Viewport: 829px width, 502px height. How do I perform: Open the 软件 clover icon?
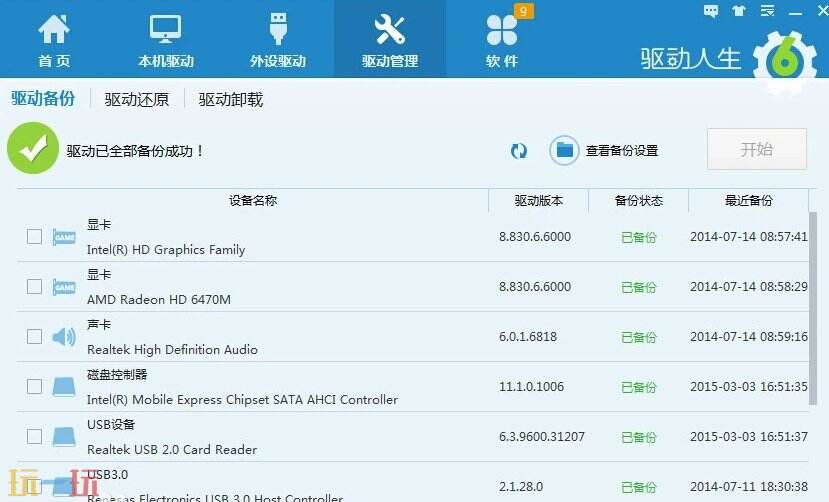(x=502, y=30)
